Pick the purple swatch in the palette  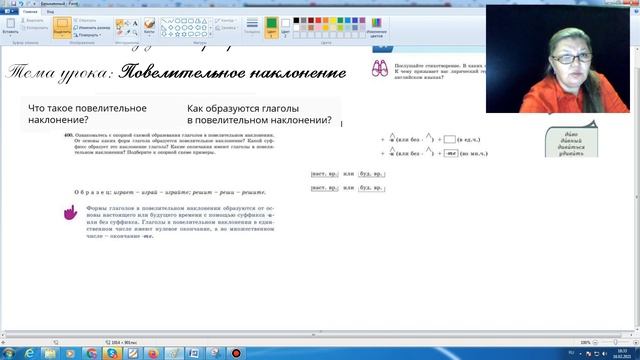(362, 20)
